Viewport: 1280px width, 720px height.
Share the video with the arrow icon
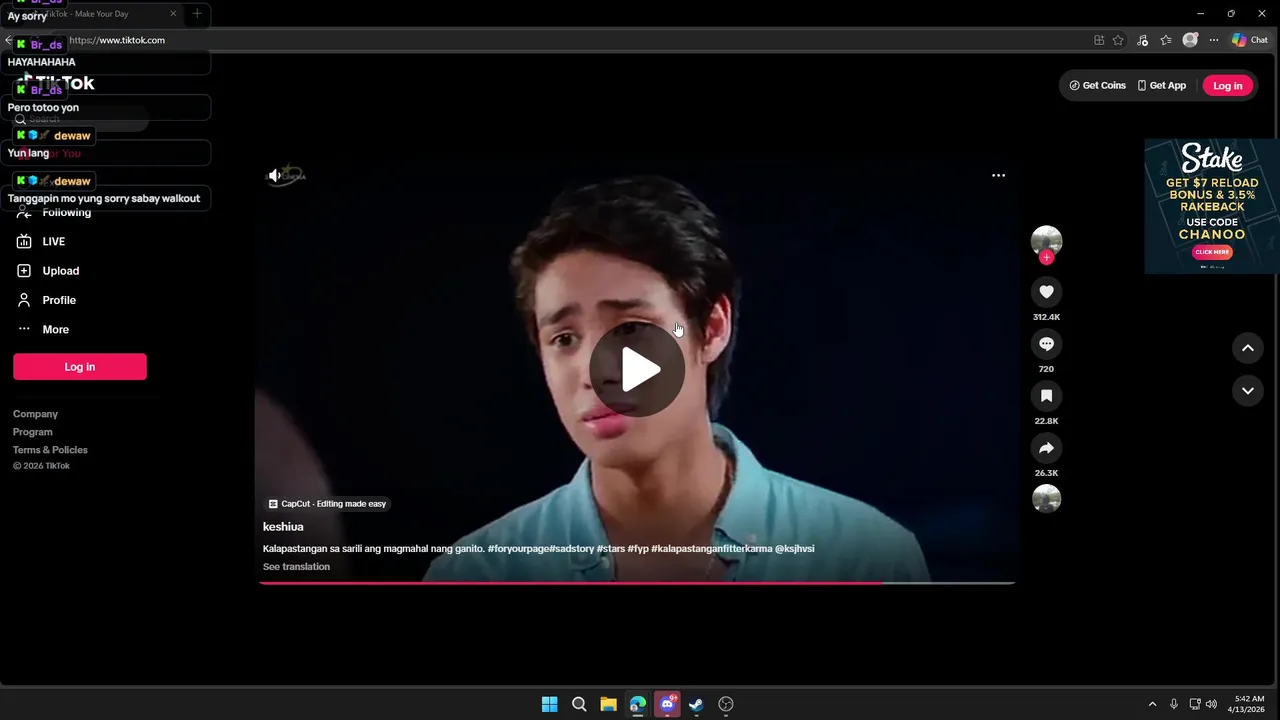coord(1046,448)
